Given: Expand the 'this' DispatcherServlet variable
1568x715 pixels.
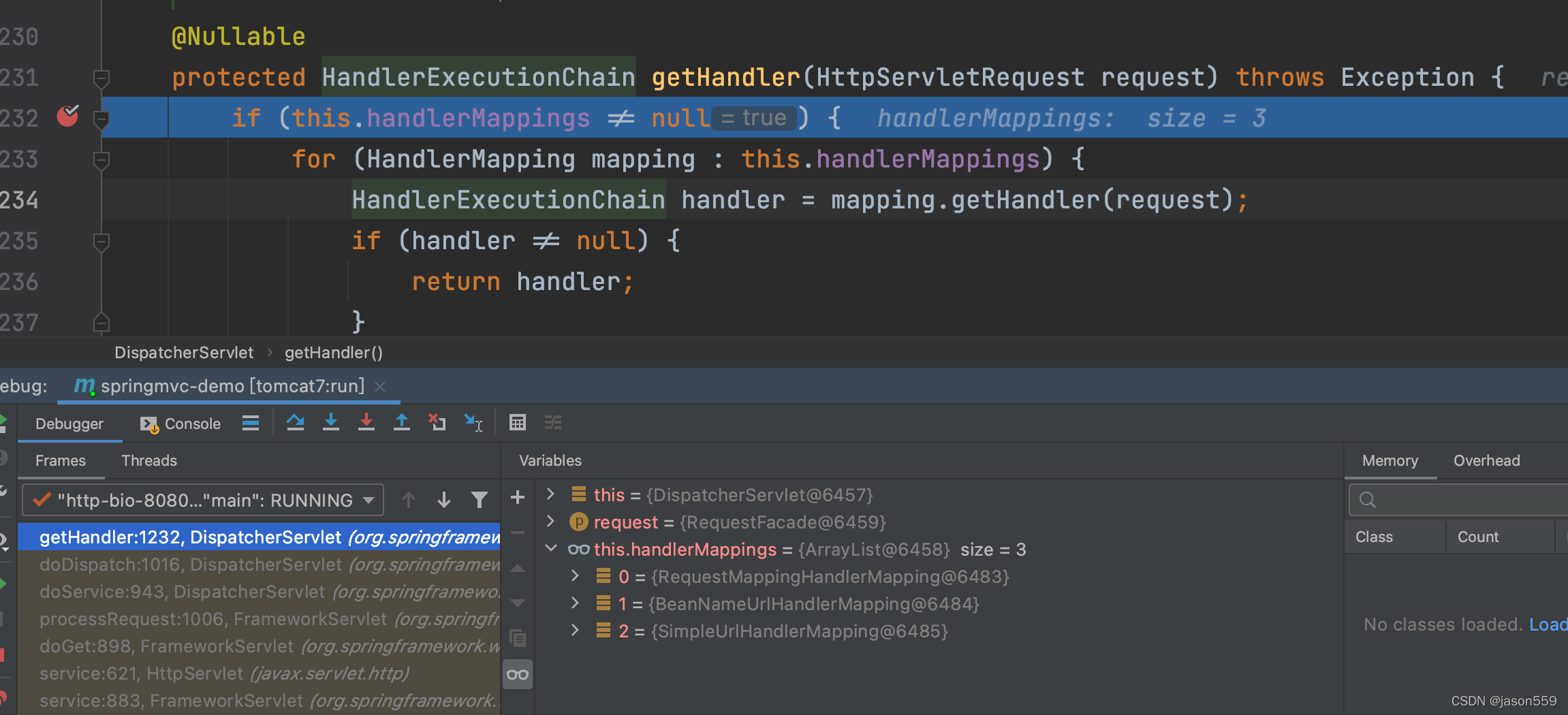Looking at the screenshot, I should pos(550,494).
